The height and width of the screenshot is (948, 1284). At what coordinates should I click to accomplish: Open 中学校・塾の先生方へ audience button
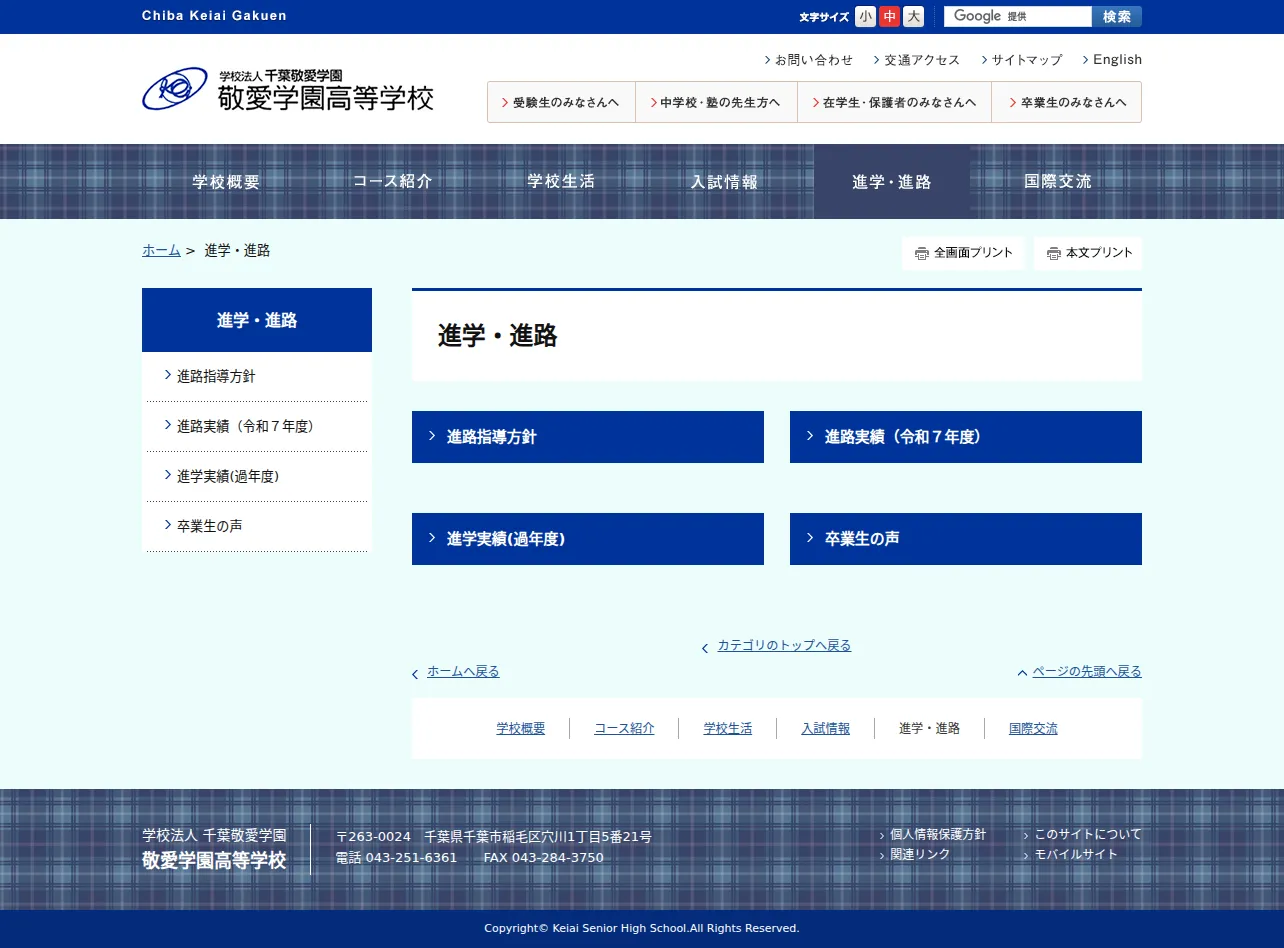(716, 102)
